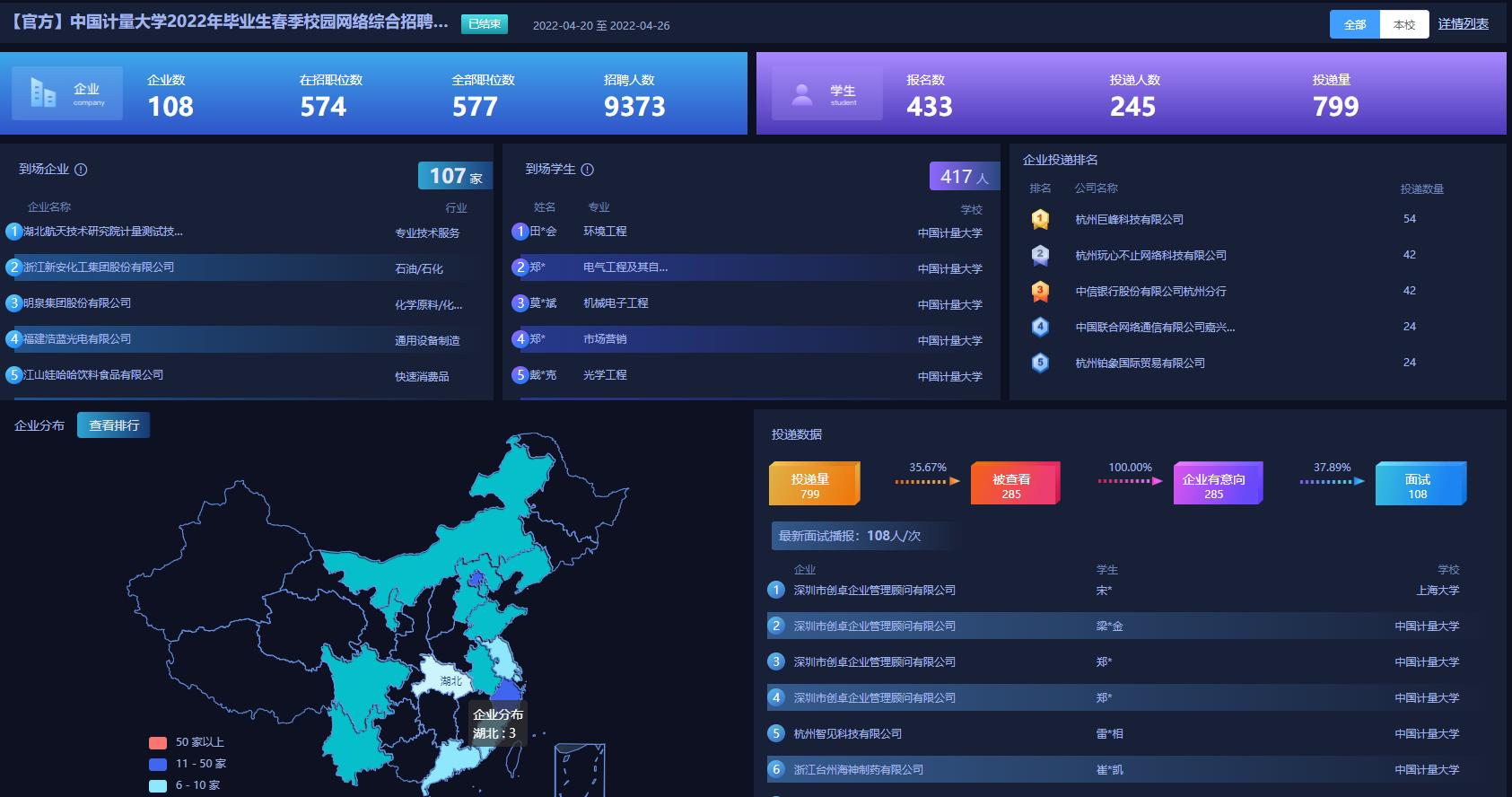Open the 详情列表 link
Screen dimensions: 1512x797
point(1463,24)
